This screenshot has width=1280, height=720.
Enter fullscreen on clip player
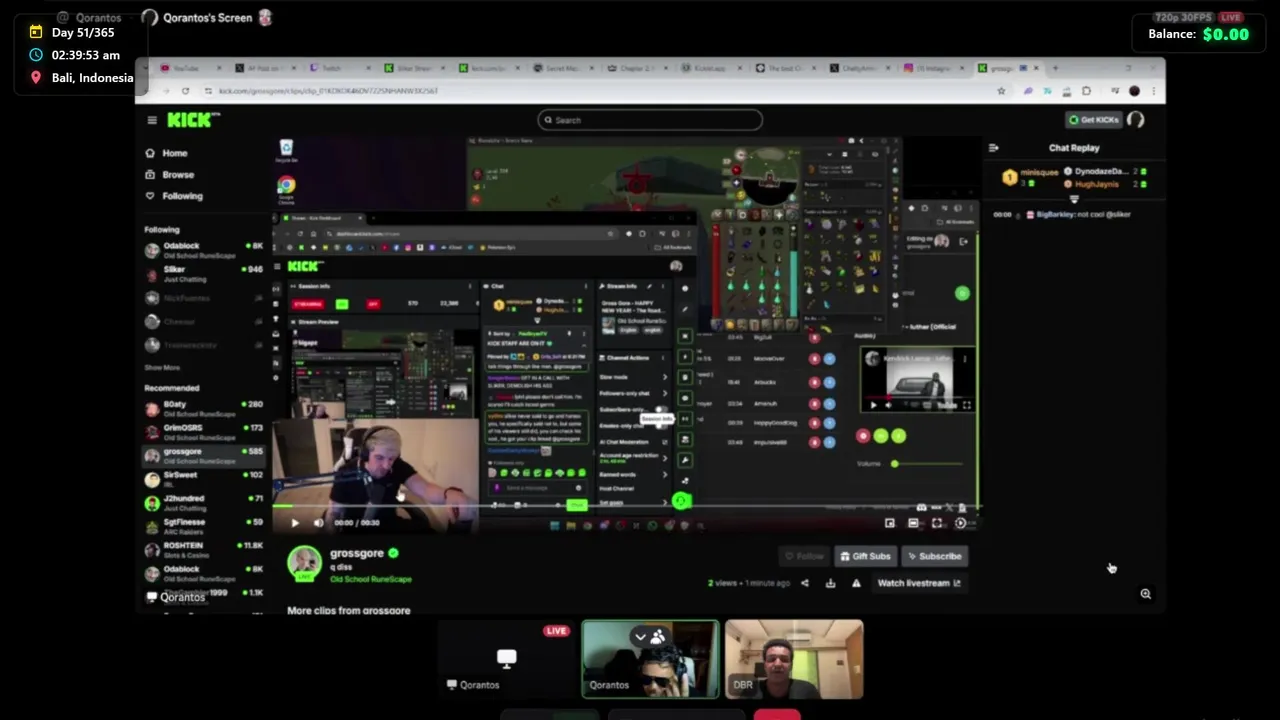point(937,523)
